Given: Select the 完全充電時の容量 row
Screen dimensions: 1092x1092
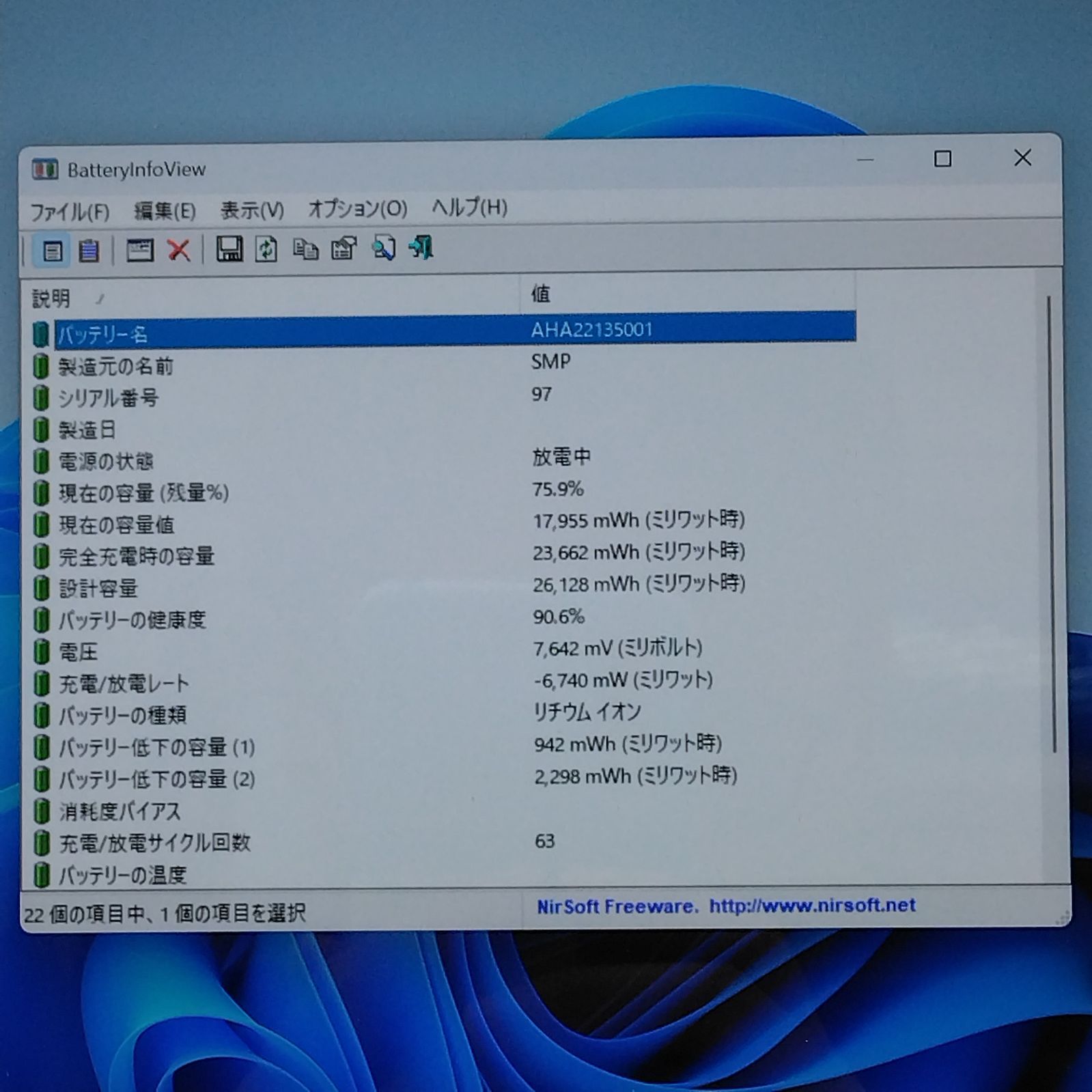Looking at the screenshot, I should [x=443, y=555].
